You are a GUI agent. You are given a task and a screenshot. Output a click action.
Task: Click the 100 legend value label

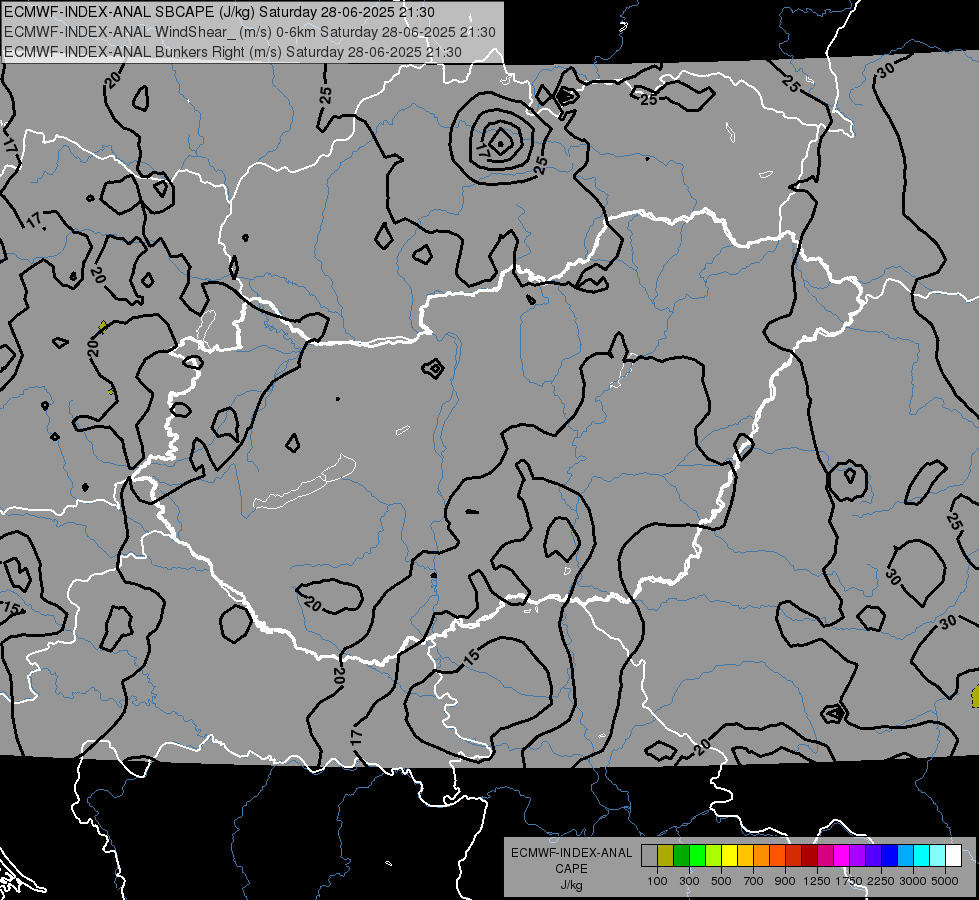[657, 881]
